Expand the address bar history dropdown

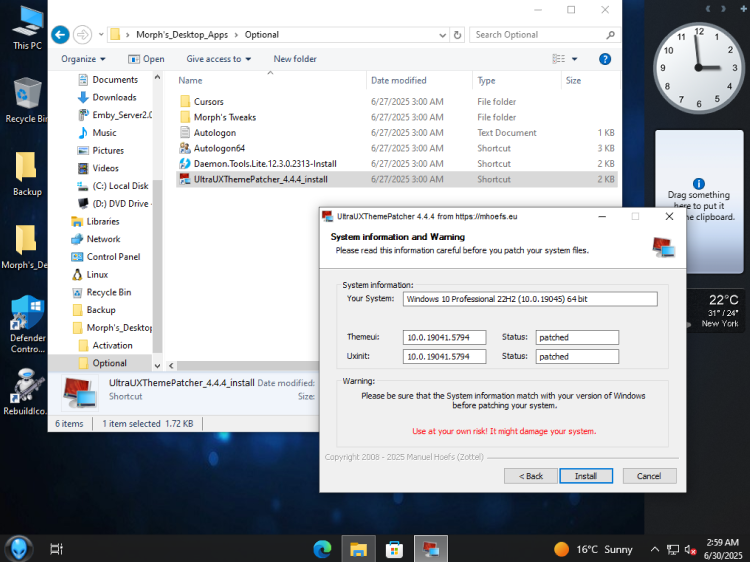pos(442,35)
